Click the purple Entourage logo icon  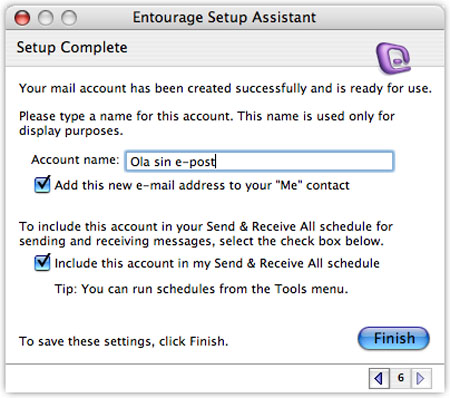[x=393, y=58]
